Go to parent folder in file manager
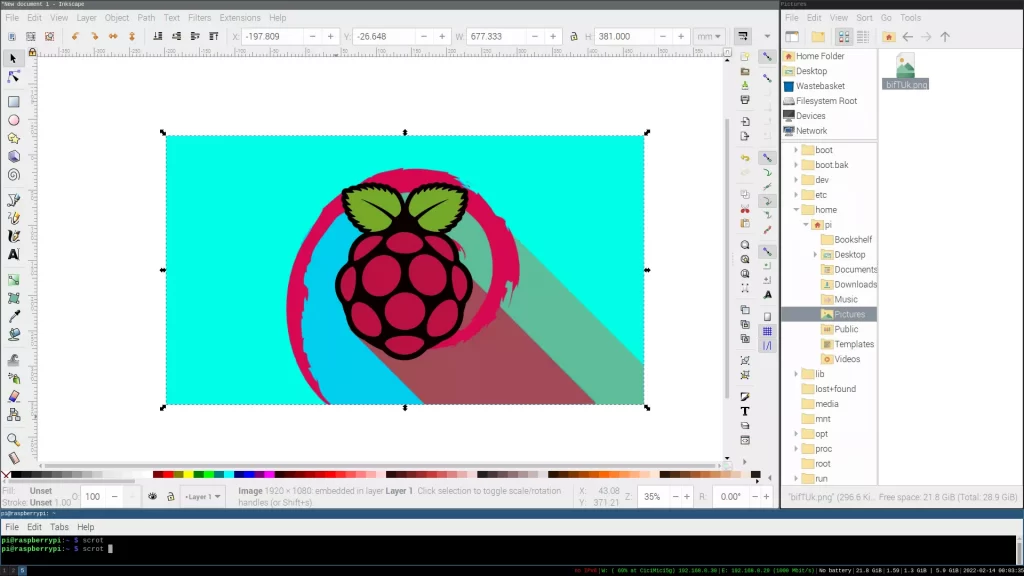Image resolution: width=1024 pixels, height=576 pixels. (945, 37)
